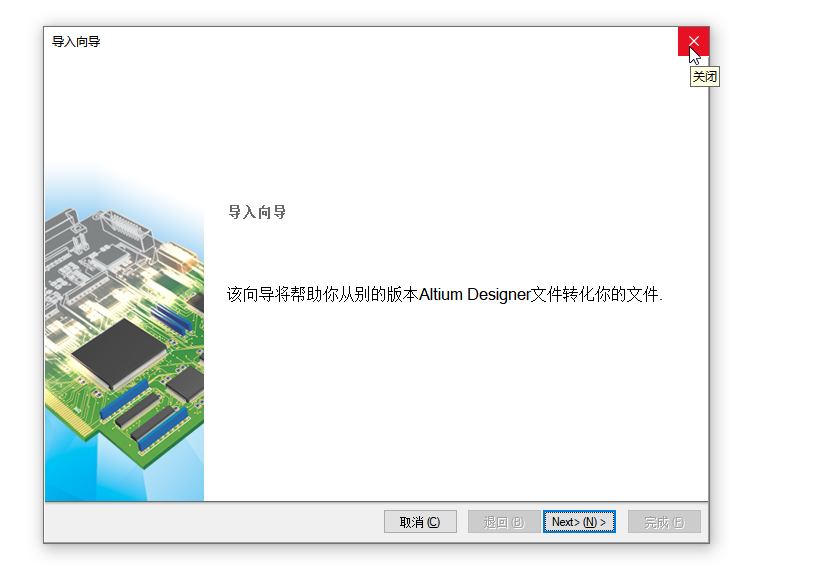Viewport: 839px width, 577px height.
Task: Click the disabled 退回 (B) back button
Action: coord(504,522)
